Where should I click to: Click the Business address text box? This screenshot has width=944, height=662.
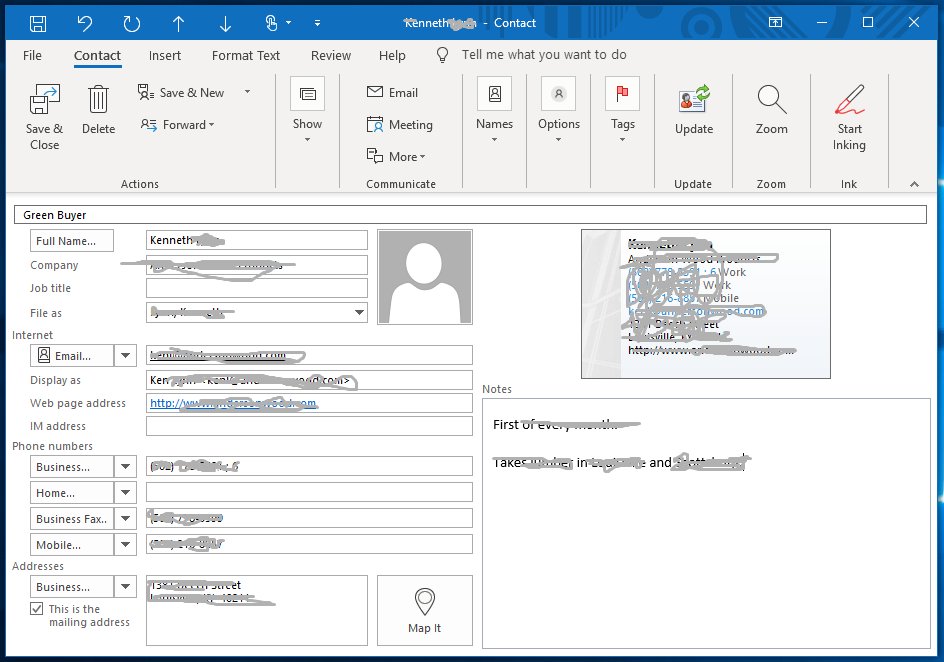click(256, 610)
